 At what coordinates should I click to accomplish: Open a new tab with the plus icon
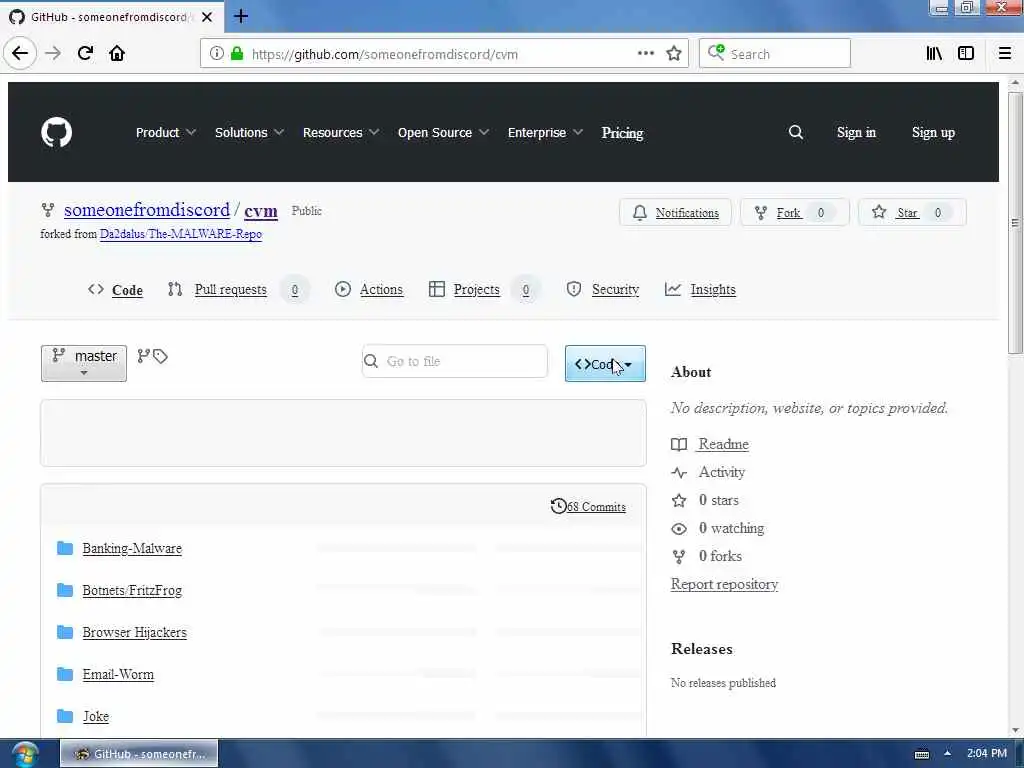tap(241, 16)
